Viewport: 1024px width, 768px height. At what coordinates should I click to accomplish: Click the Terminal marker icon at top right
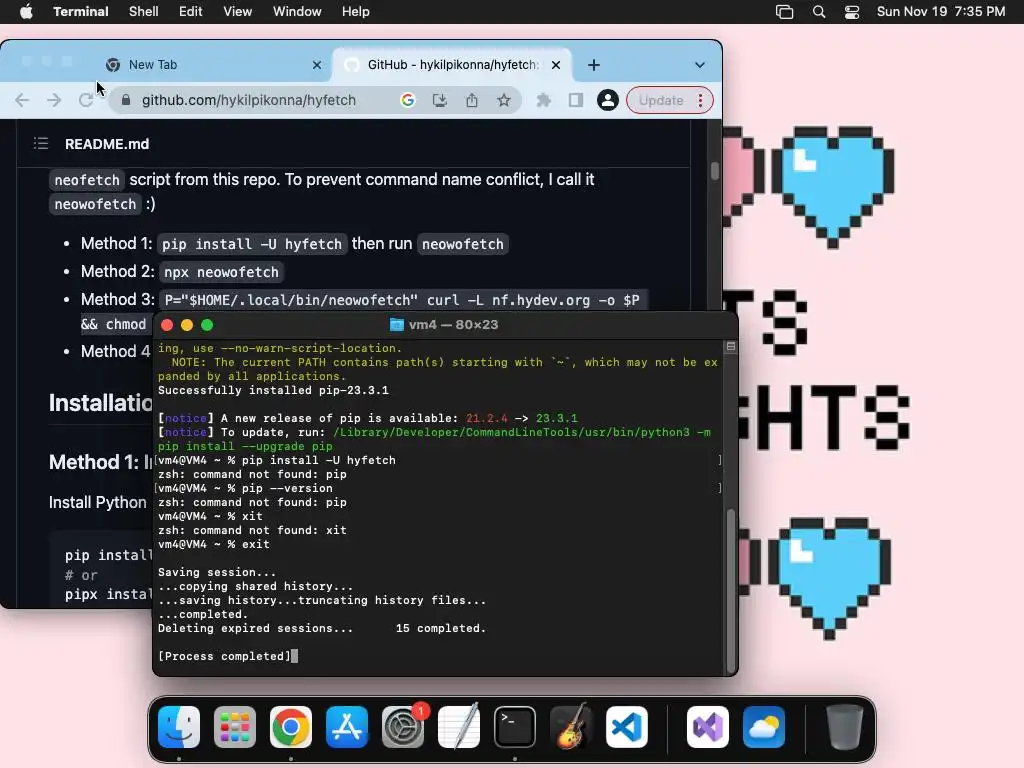point(731,347)
